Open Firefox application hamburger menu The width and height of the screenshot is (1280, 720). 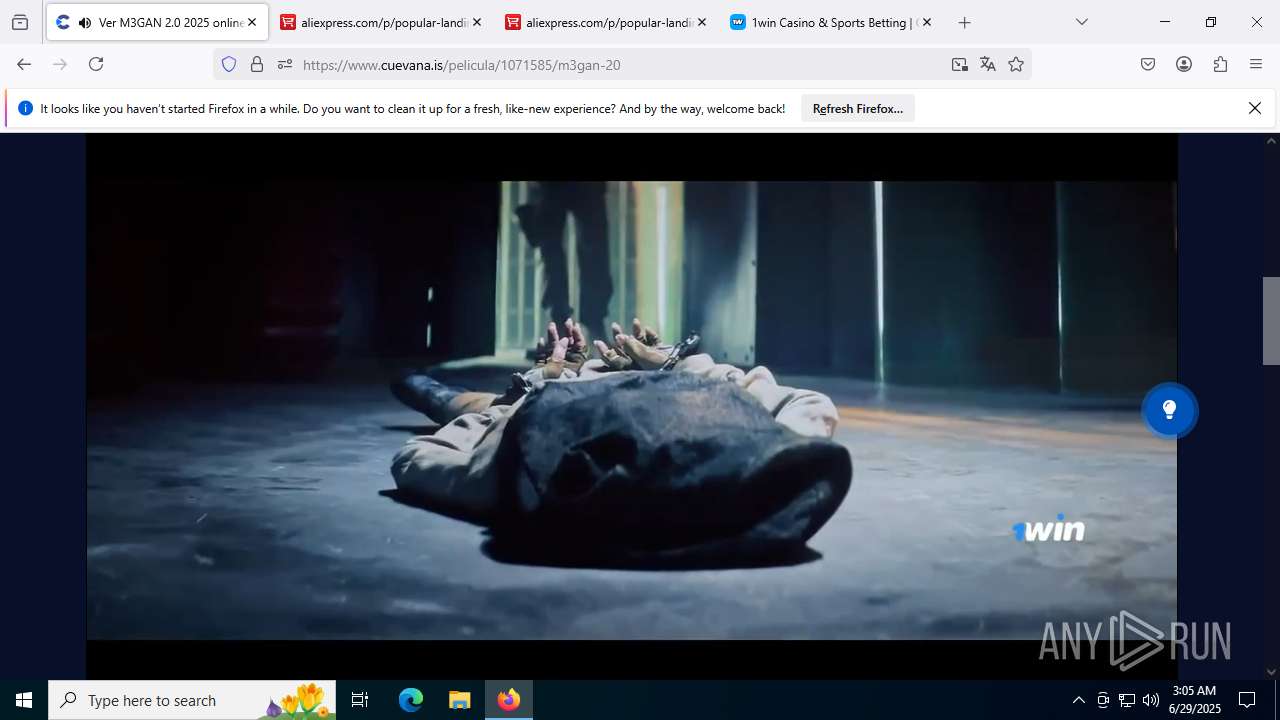tap(1256, 64)
